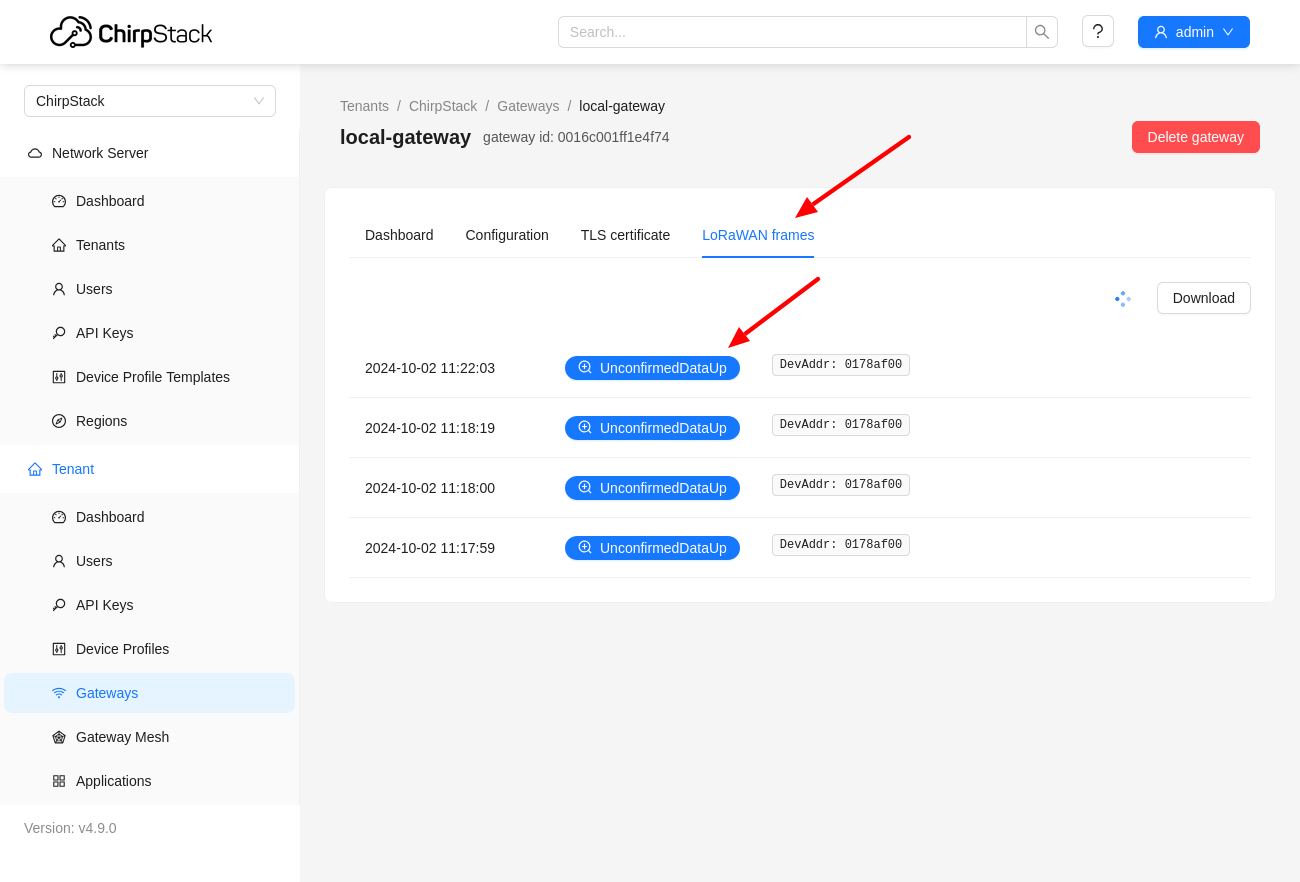Select the Regions menu item
Screen dimensions: 1300x882
click(x=150, y=421)
